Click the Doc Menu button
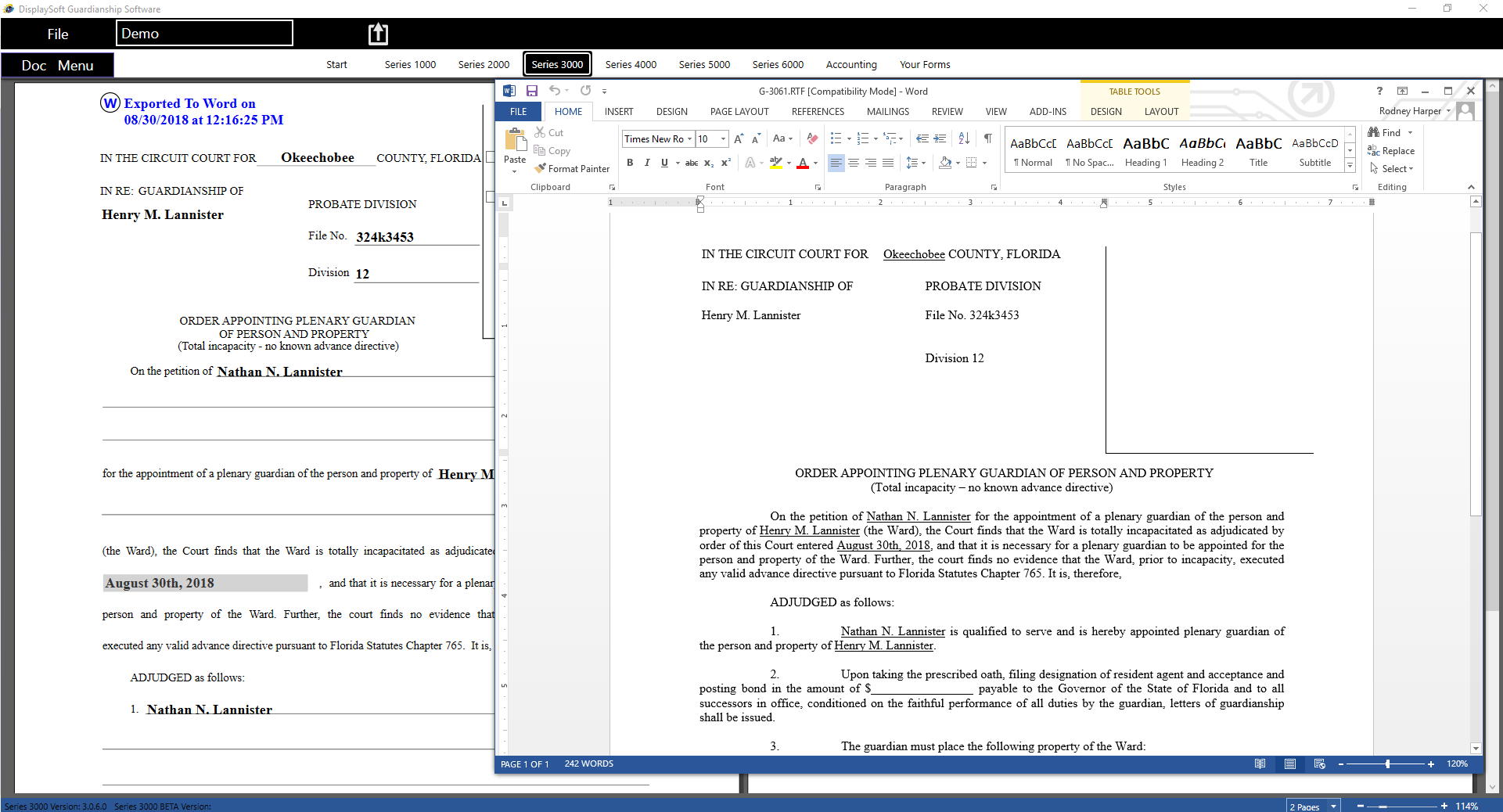 point(57,66)
